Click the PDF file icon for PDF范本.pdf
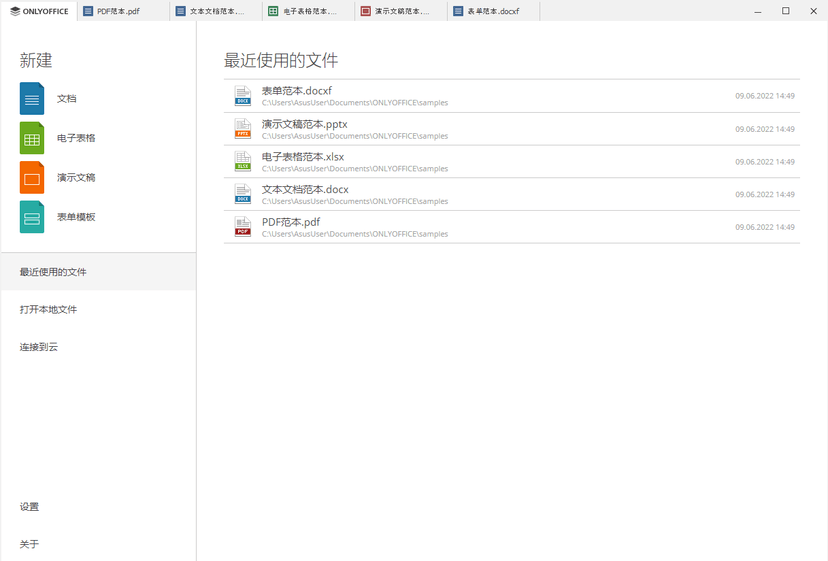This screenshot has height=561, width=828. point(243,227)
